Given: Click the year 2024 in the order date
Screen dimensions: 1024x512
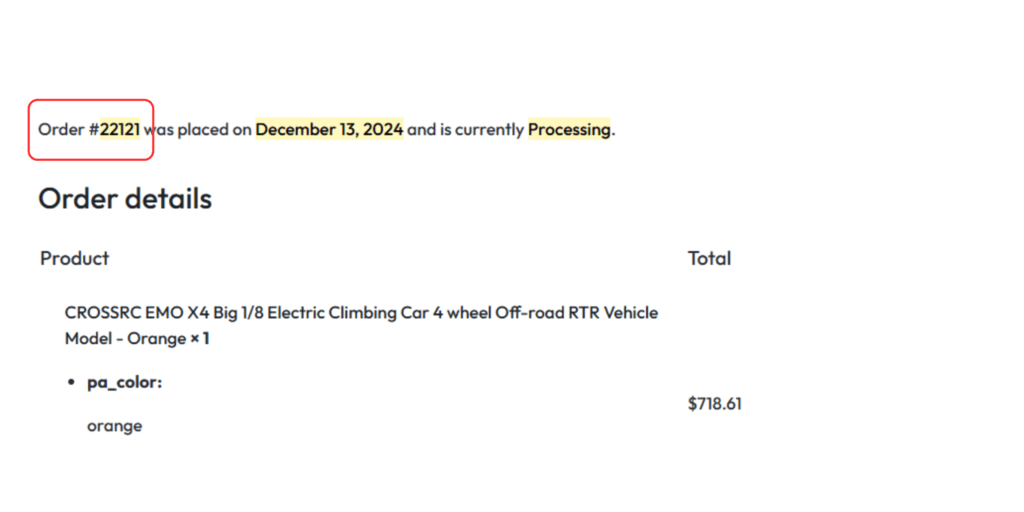Looking at the screenshot, I should tap(383, 129).
